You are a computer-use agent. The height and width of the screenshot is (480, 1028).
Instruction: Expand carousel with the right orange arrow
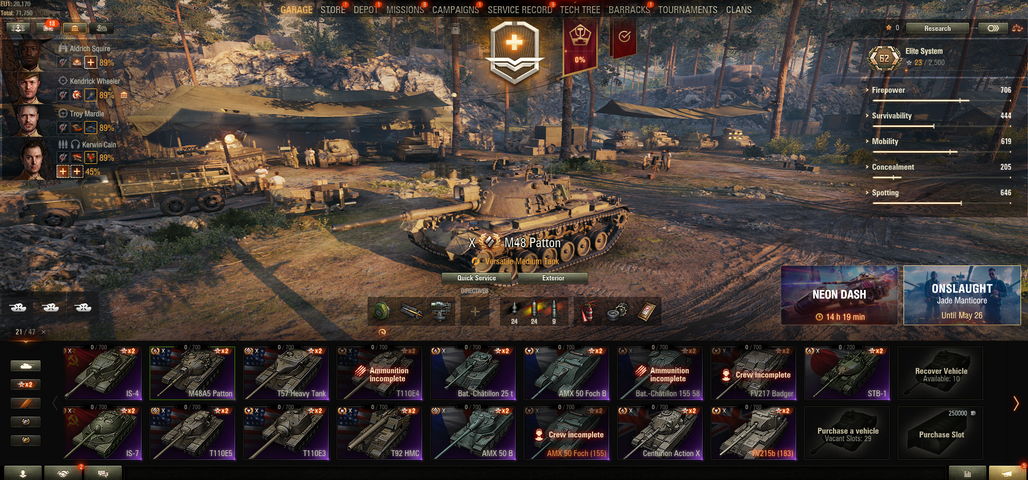1016,403
